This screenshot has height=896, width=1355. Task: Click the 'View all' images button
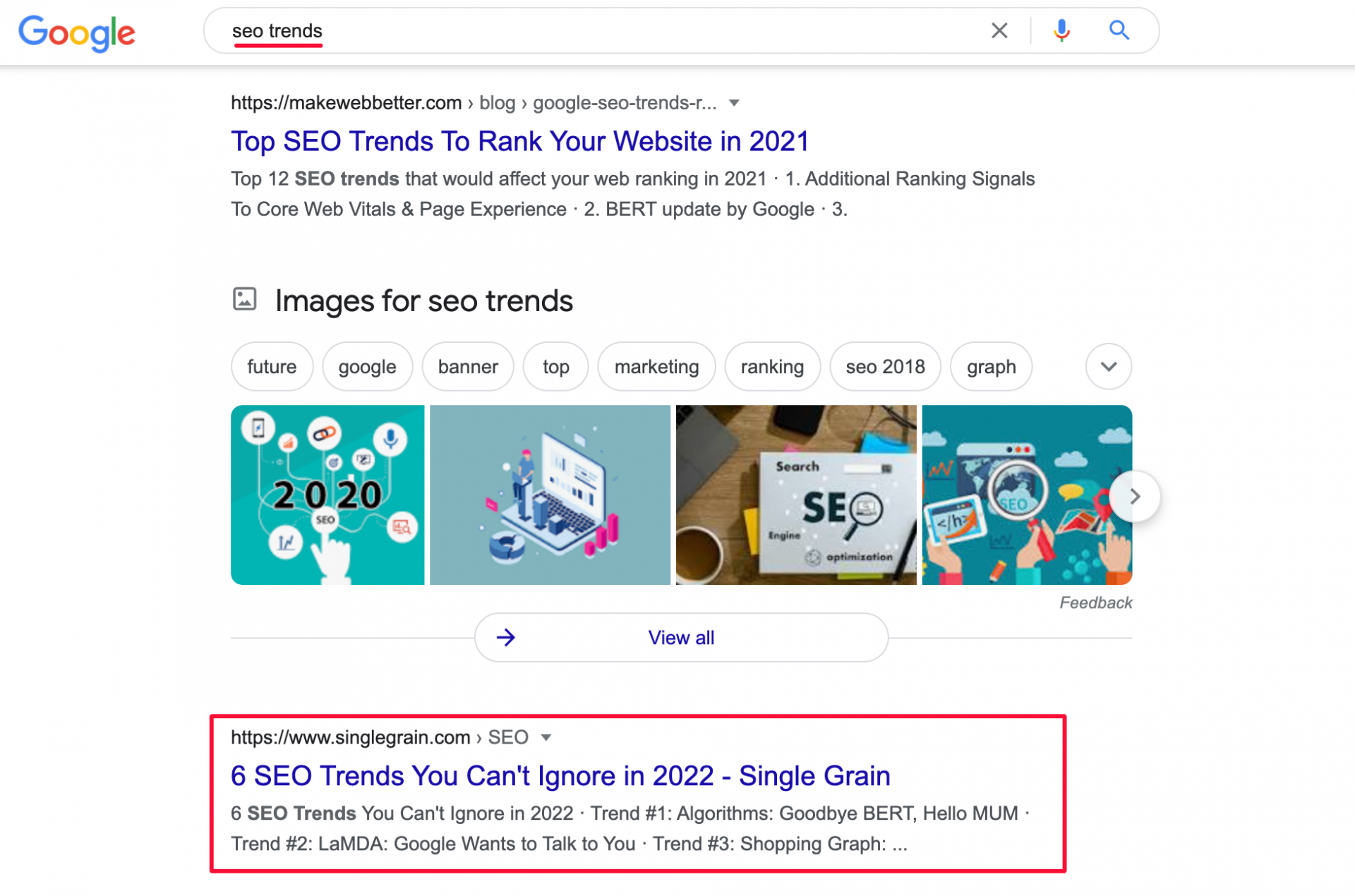tap(681, 637)
